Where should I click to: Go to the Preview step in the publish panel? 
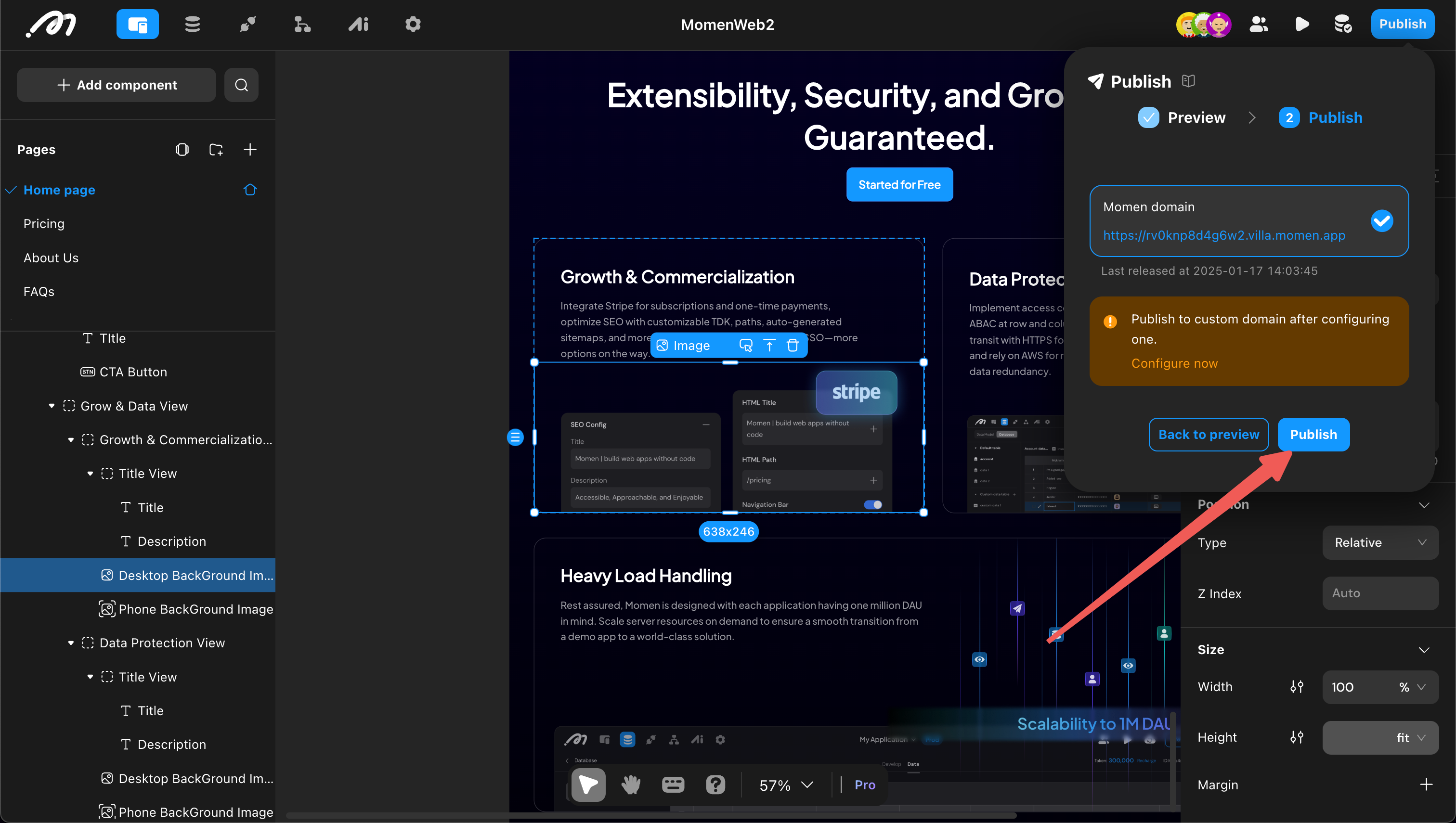pyautogui.click(x=1182, y=117)
